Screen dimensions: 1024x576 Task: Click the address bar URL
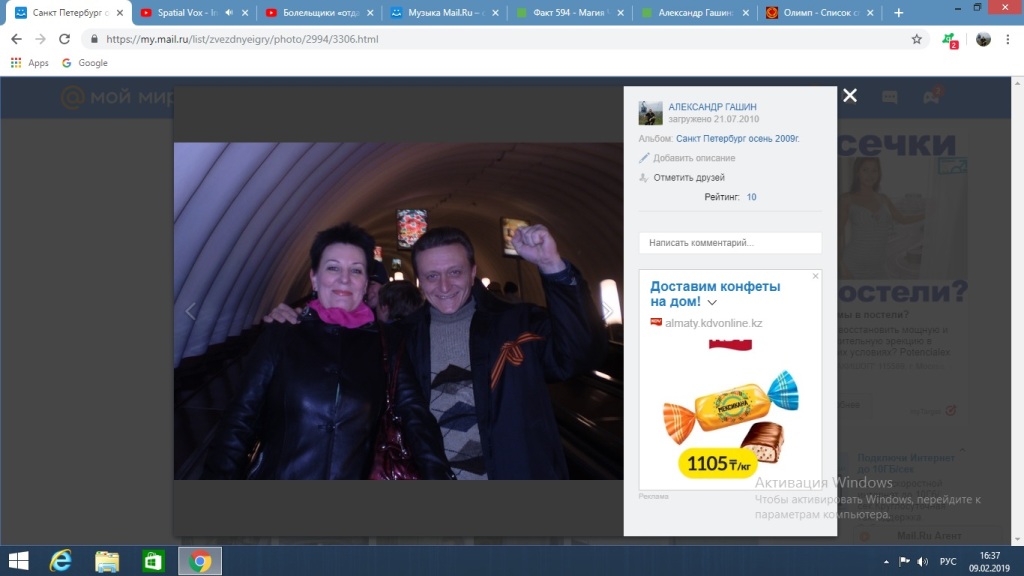point(242,39)
